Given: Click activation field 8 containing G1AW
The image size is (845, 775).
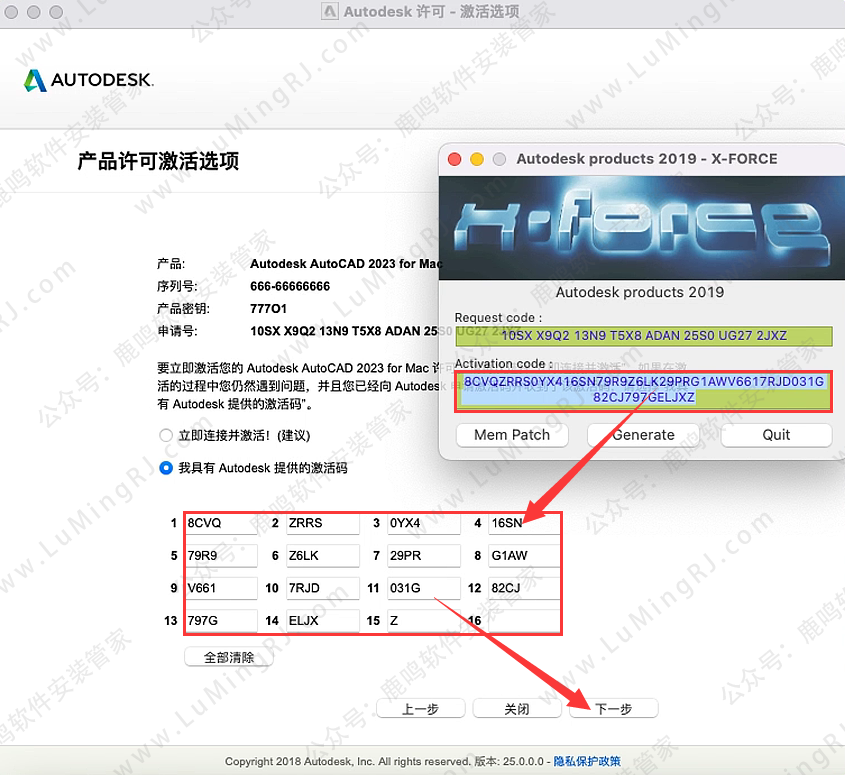Looking at the screenshot, I should (x=524, y=556).
